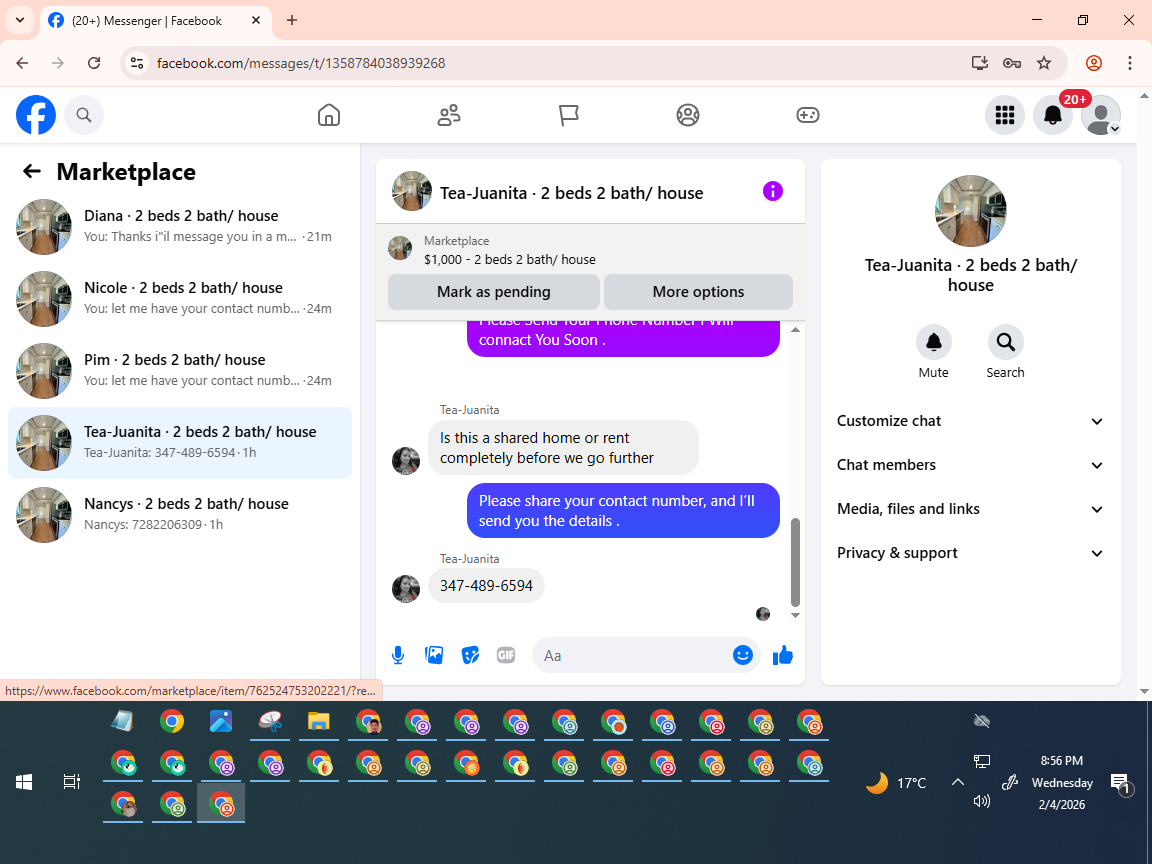The width and height of the screenshot is (1152, 864).
Task: Open Pim's 2 beds 2 bath conversation
Action: (180, 370)
